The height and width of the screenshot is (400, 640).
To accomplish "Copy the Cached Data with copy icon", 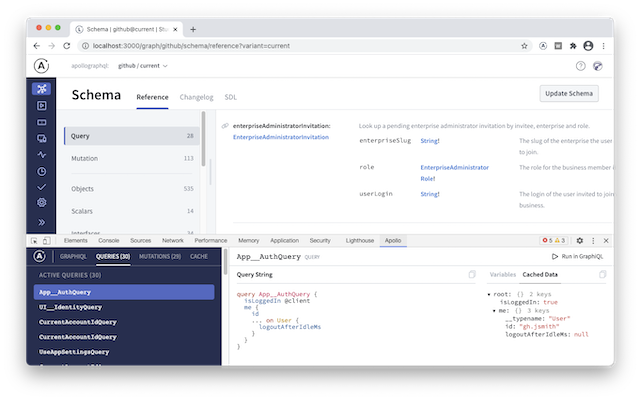I will pos(602,274).
